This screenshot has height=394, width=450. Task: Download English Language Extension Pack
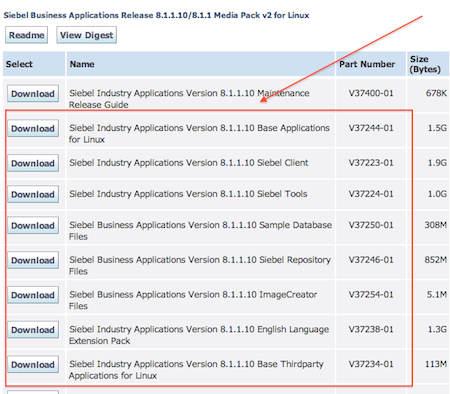(33, 330)
